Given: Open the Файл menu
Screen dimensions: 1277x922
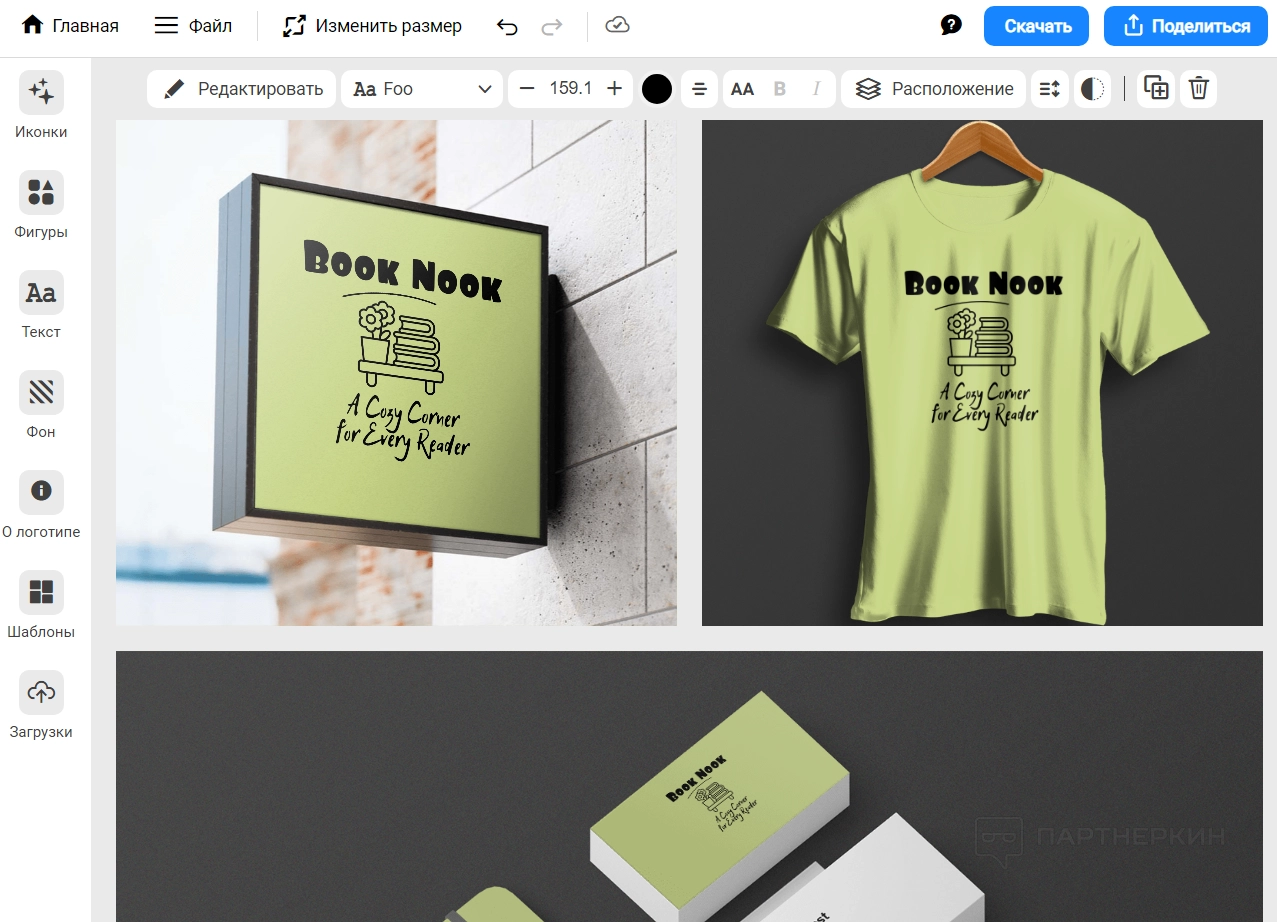Looking at the screenshot, I should 193,26.
